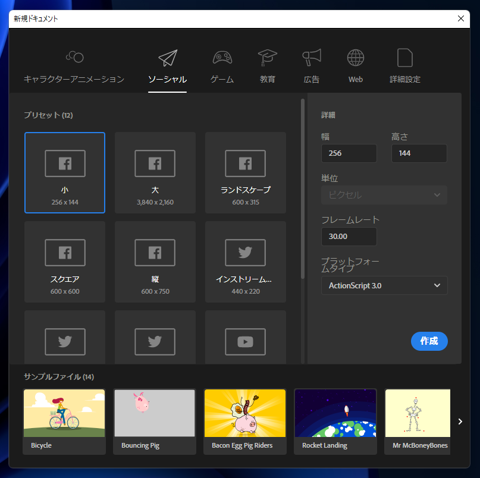Click the presets list vertical scrollbar
This screenshot has width=480, height=478.
click(303, 189)
